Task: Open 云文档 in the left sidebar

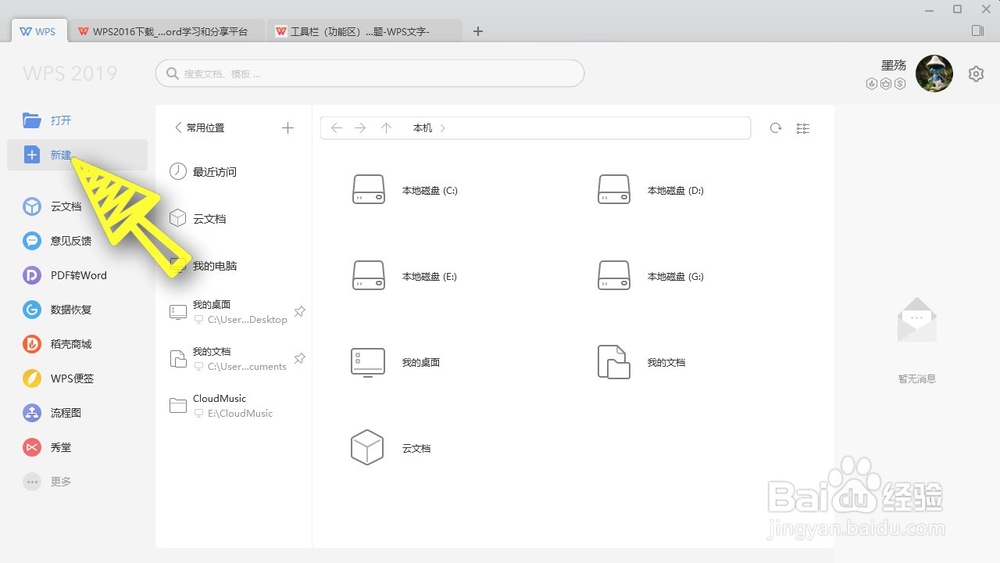Action: tap(52, 207)
